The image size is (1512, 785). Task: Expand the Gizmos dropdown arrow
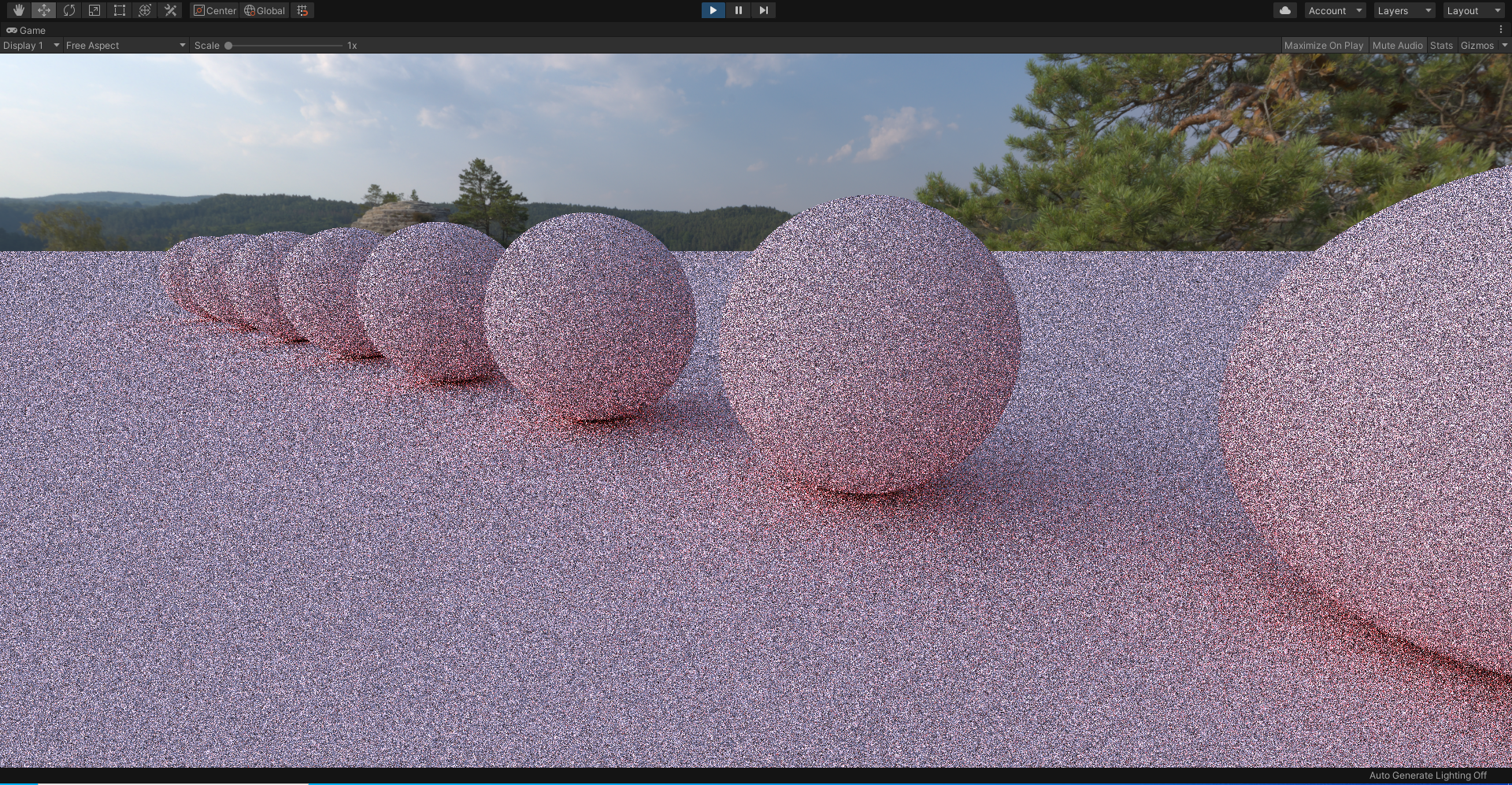1504,46
